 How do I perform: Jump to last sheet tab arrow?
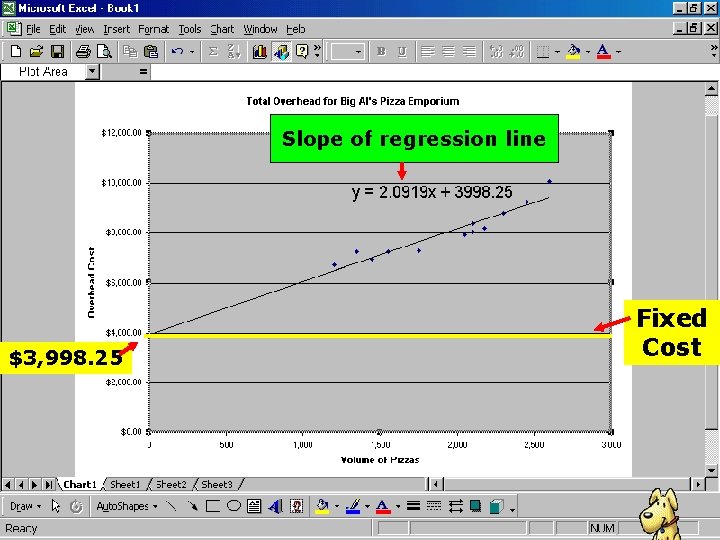tap(49, 484)
